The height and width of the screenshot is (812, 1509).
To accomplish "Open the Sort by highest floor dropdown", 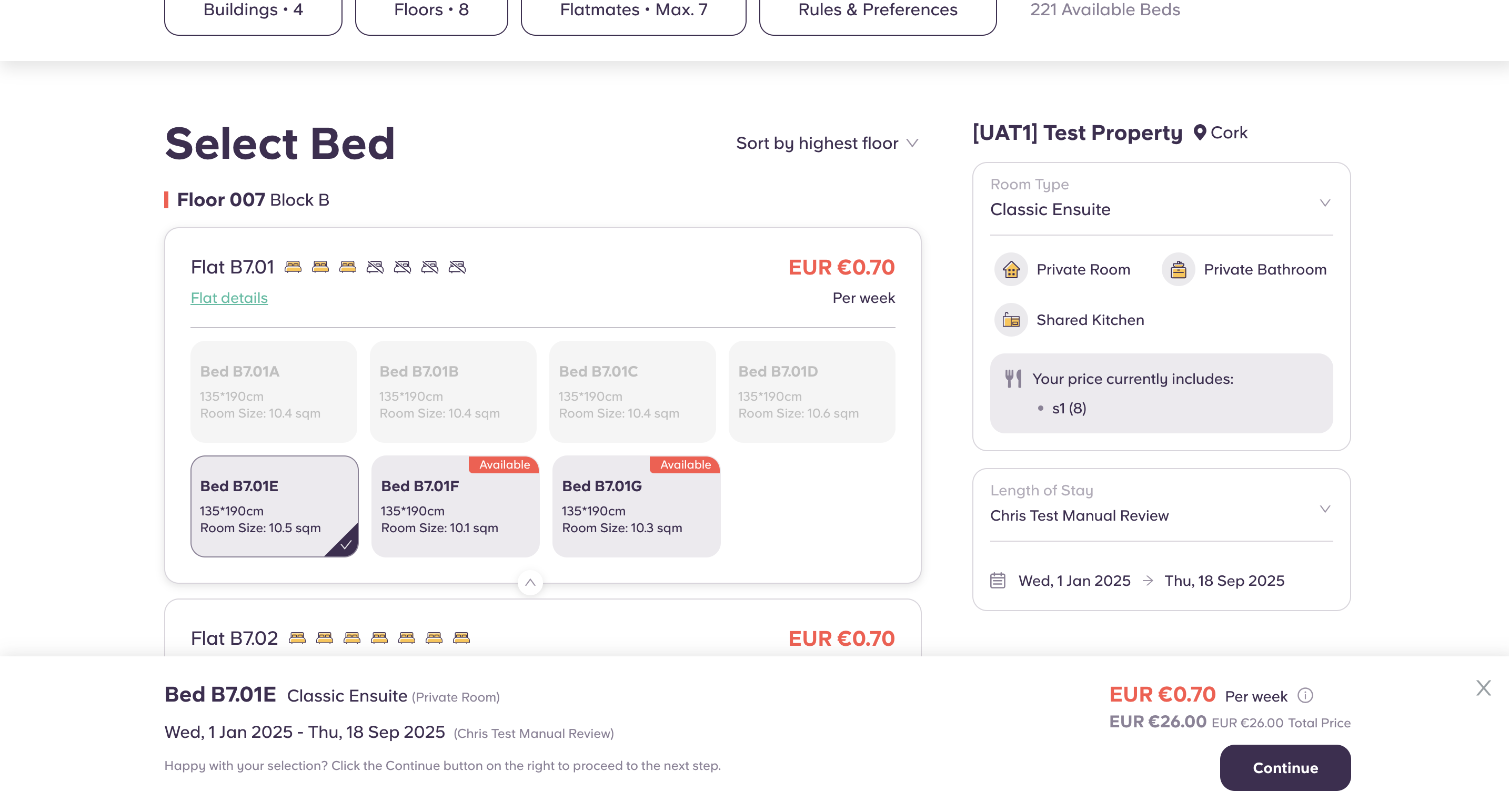I will (x=827, y=143).
